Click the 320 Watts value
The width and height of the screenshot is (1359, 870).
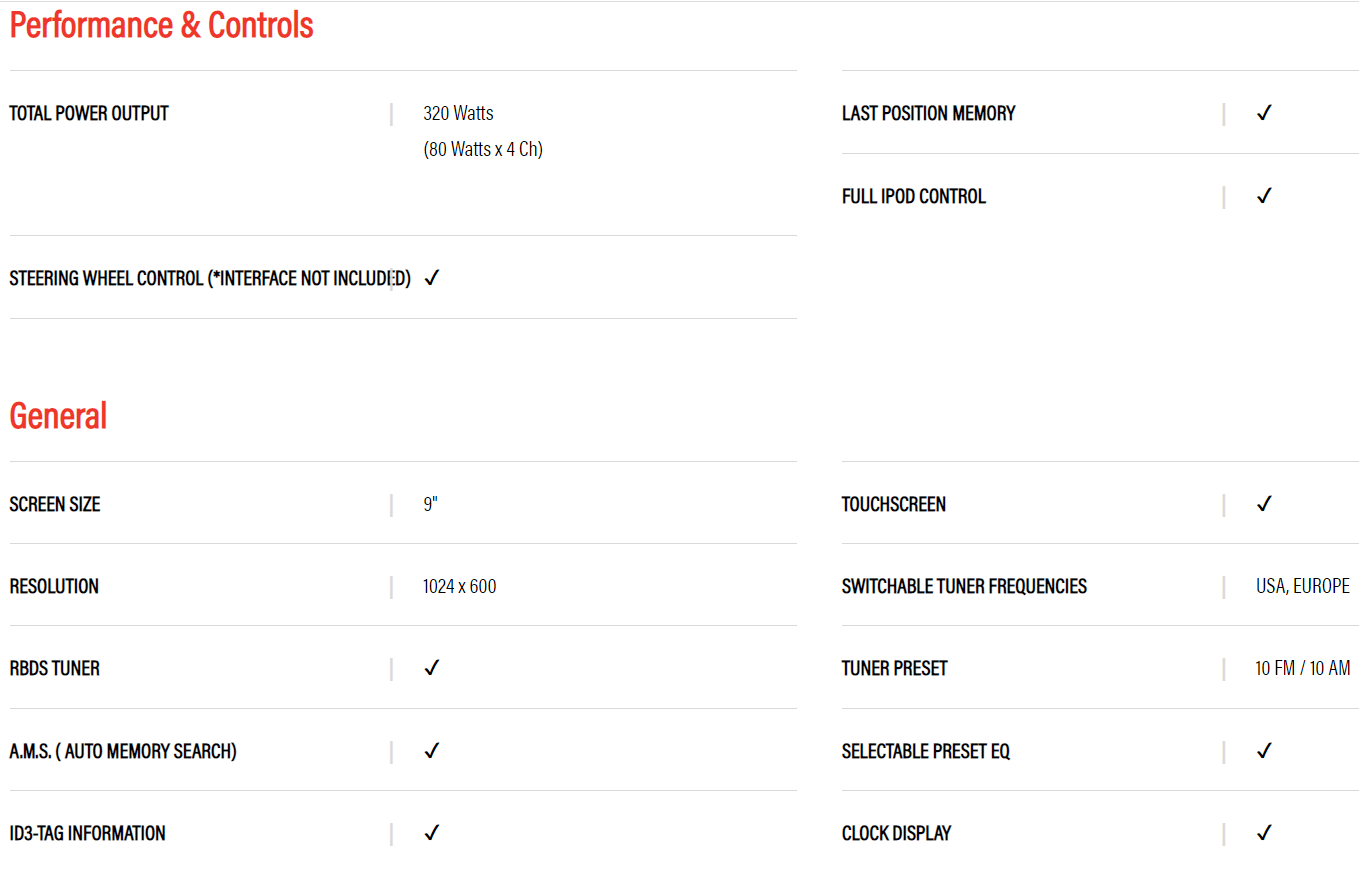pos(458,113)
